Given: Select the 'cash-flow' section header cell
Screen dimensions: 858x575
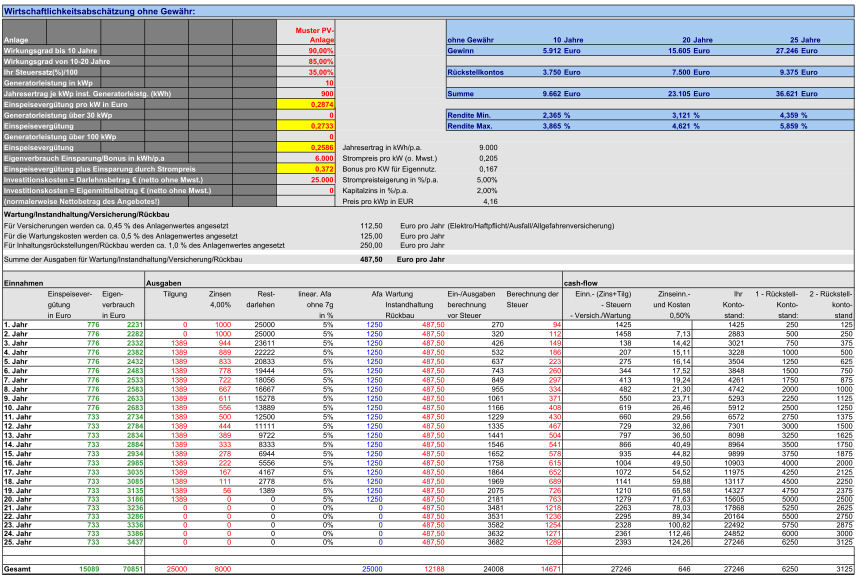Looking at the screenshot, I should [x=580, y=283].
